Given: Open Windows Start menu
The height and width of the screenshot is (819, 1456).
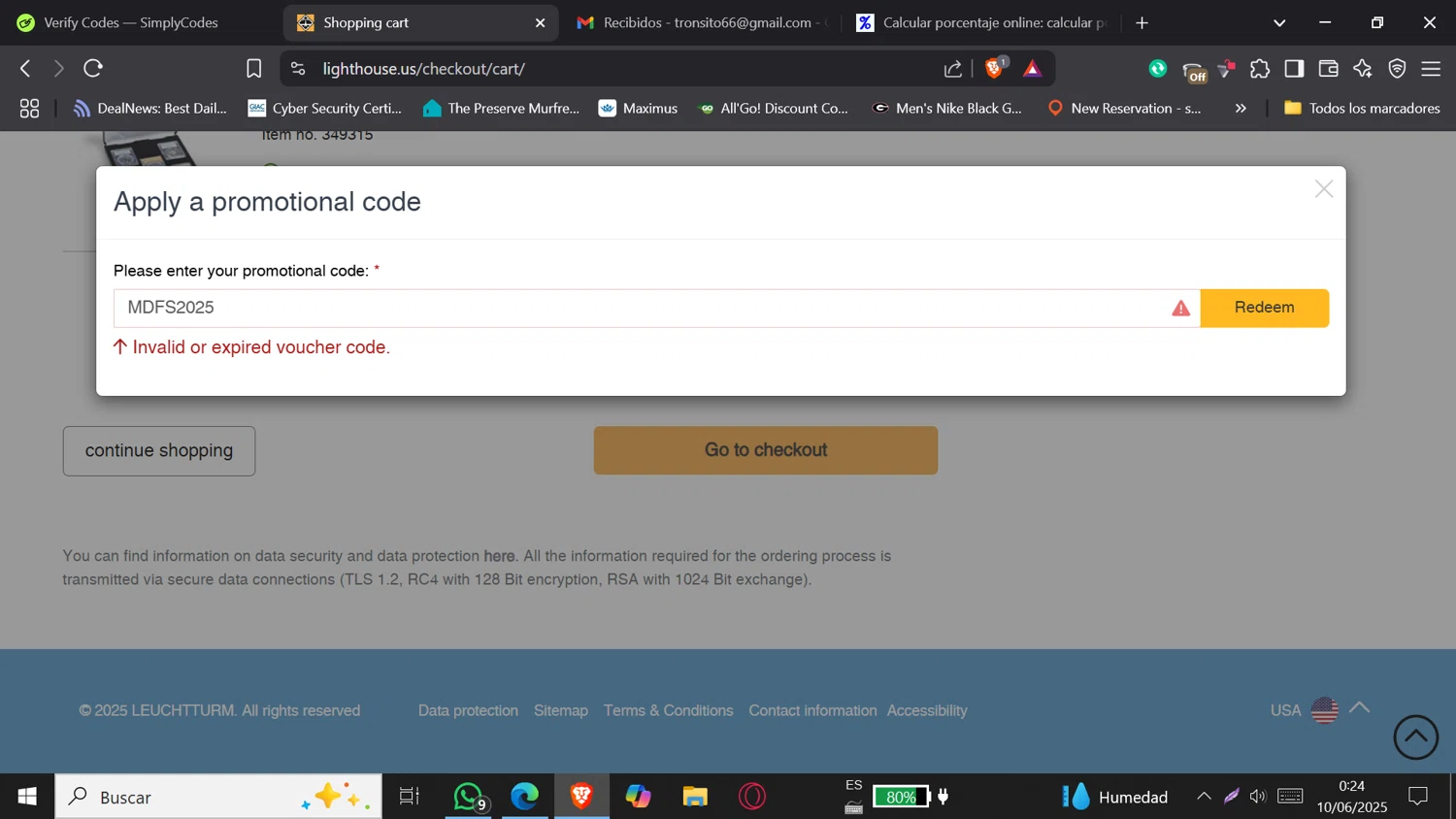Looking at the screenshot, I should [27, 797].
